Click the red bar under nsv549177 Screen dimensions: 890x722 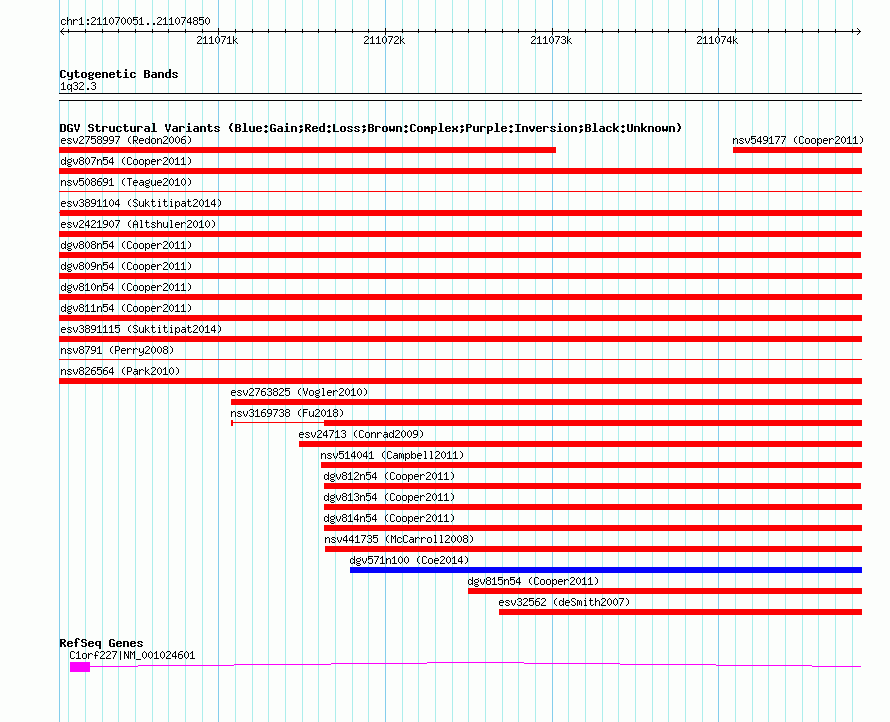tap(797, 150)
